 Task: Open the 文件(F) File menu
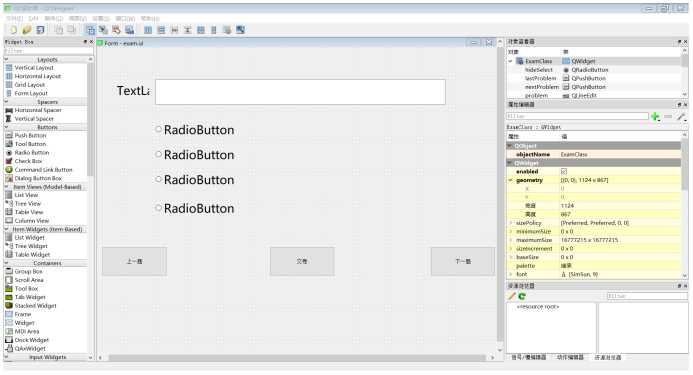coord(14,18)
